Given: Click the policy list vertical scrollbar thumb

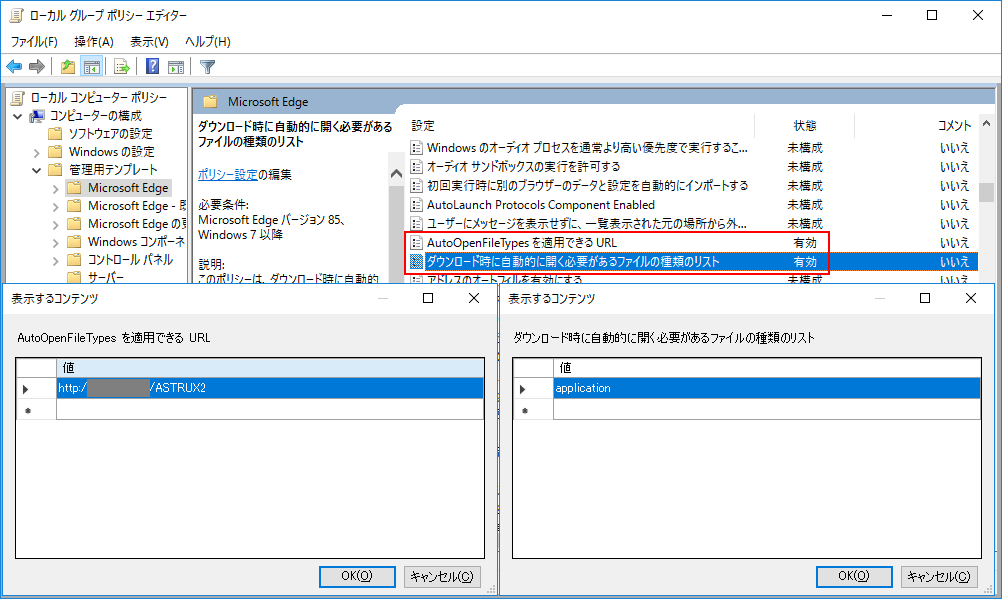Looking at the screenshot, I should (x=986, y=192).
